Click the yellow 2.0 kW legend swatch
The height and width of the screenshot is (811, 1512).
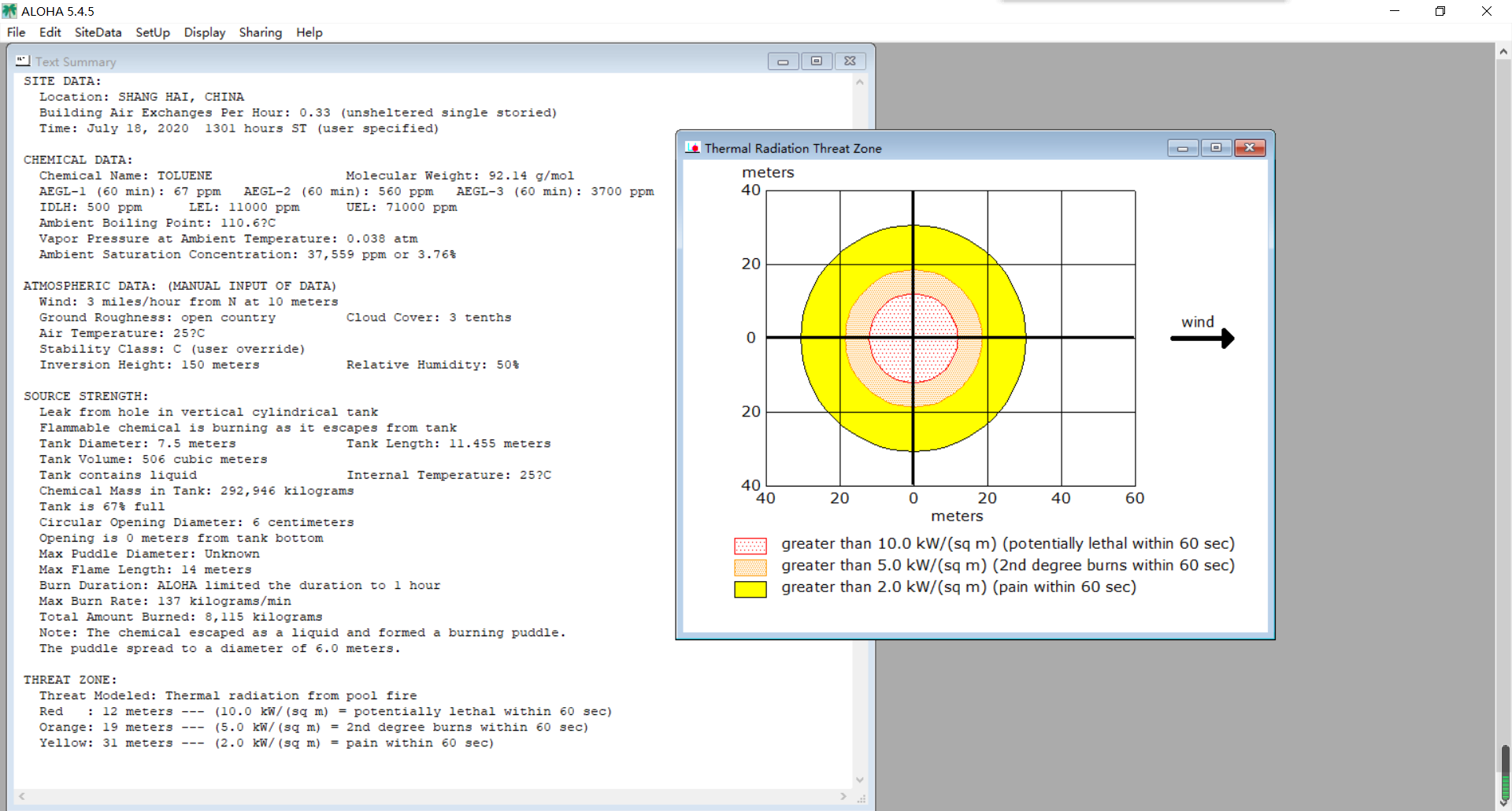tap(750, 589)
